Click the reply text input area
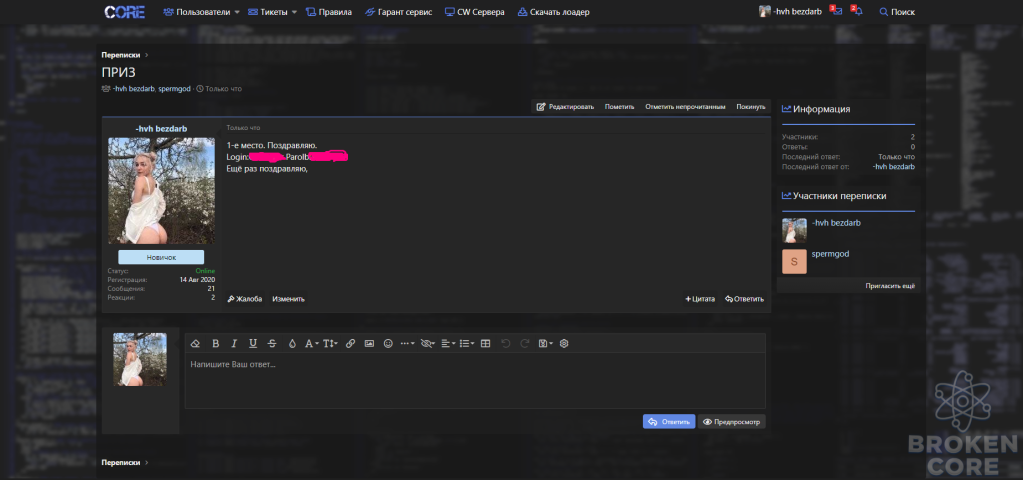This screenshot has height=480, width=1023. (x=475, y=381)
